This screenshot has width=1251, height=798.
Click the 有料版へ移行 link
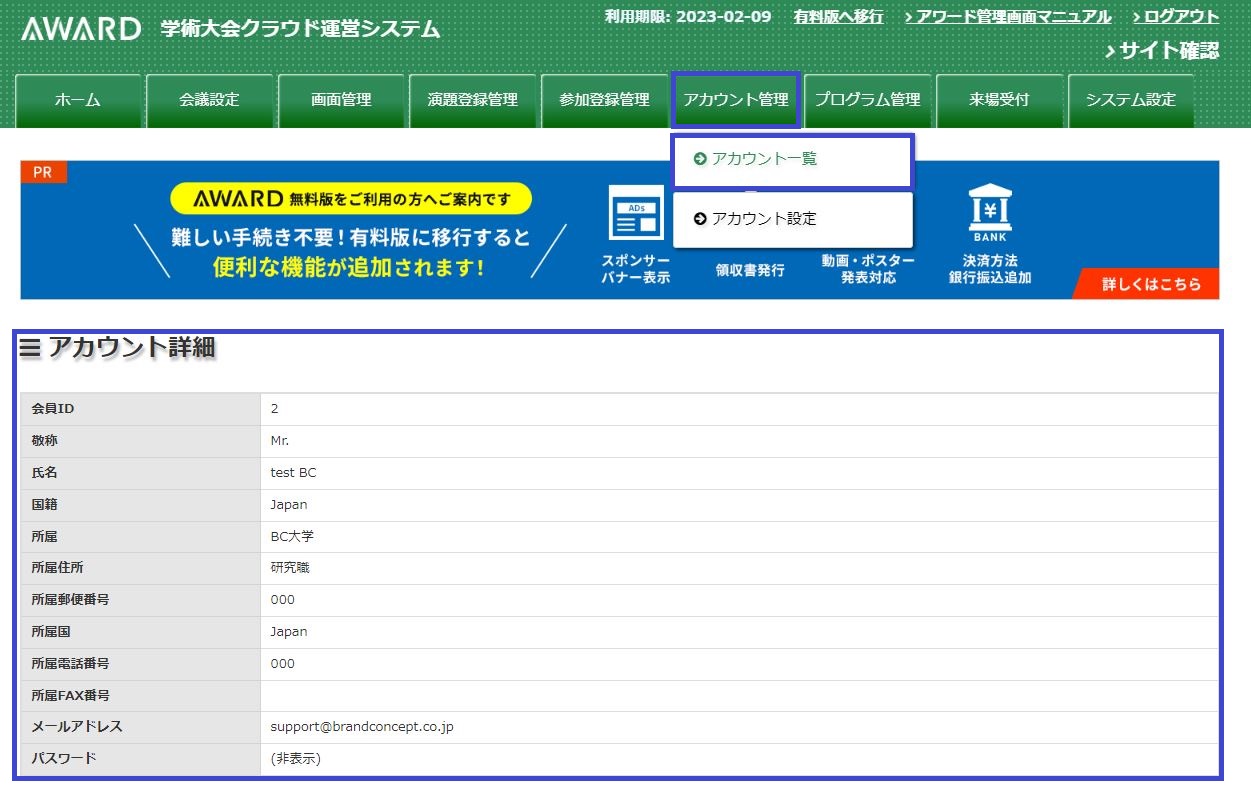coord(838,17)
